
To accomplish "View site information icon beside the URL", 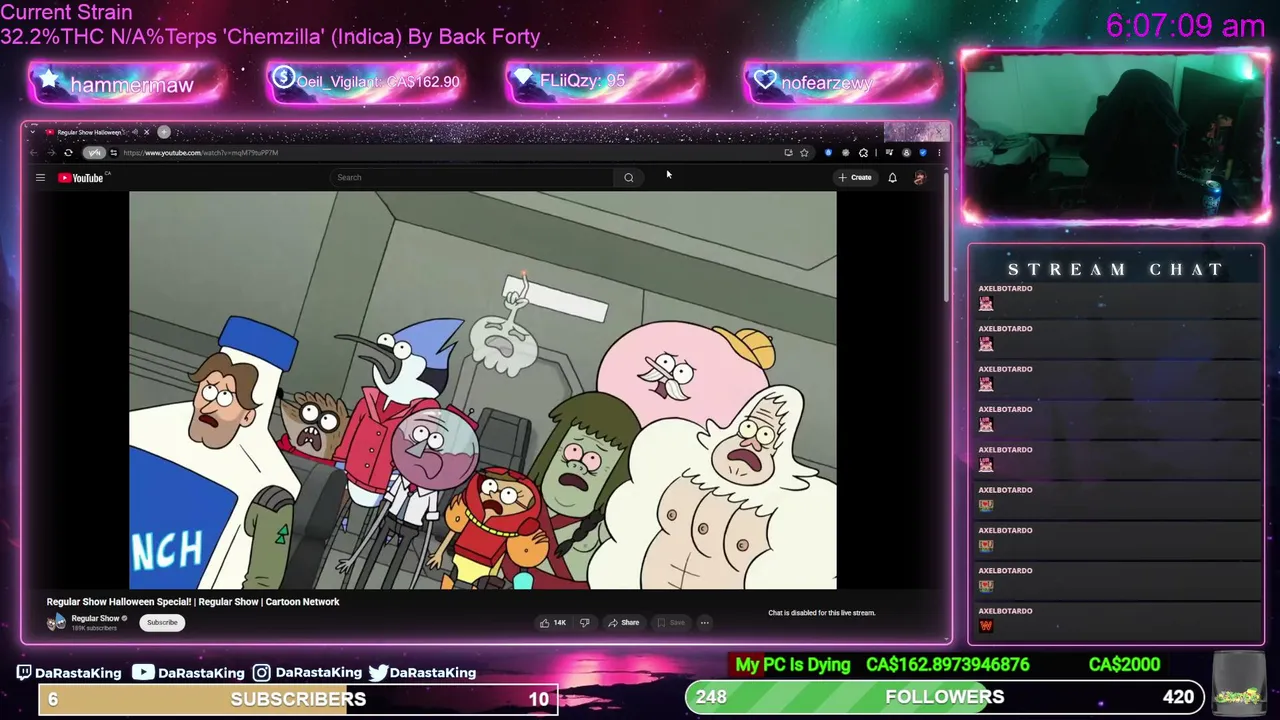I will pyautogui.click(x=114, y=153).
